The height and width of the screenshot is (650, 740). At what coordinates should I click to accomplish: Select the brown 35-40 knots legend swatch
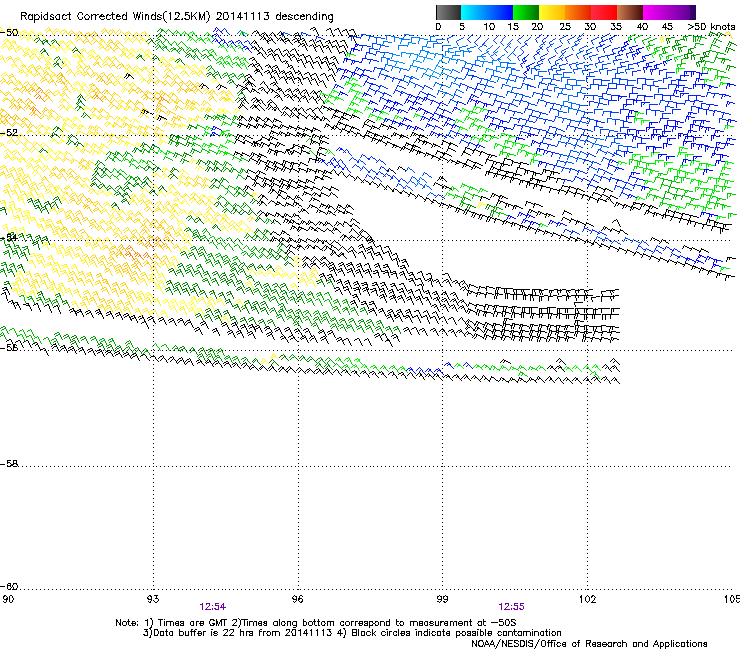tap(630, 12)
